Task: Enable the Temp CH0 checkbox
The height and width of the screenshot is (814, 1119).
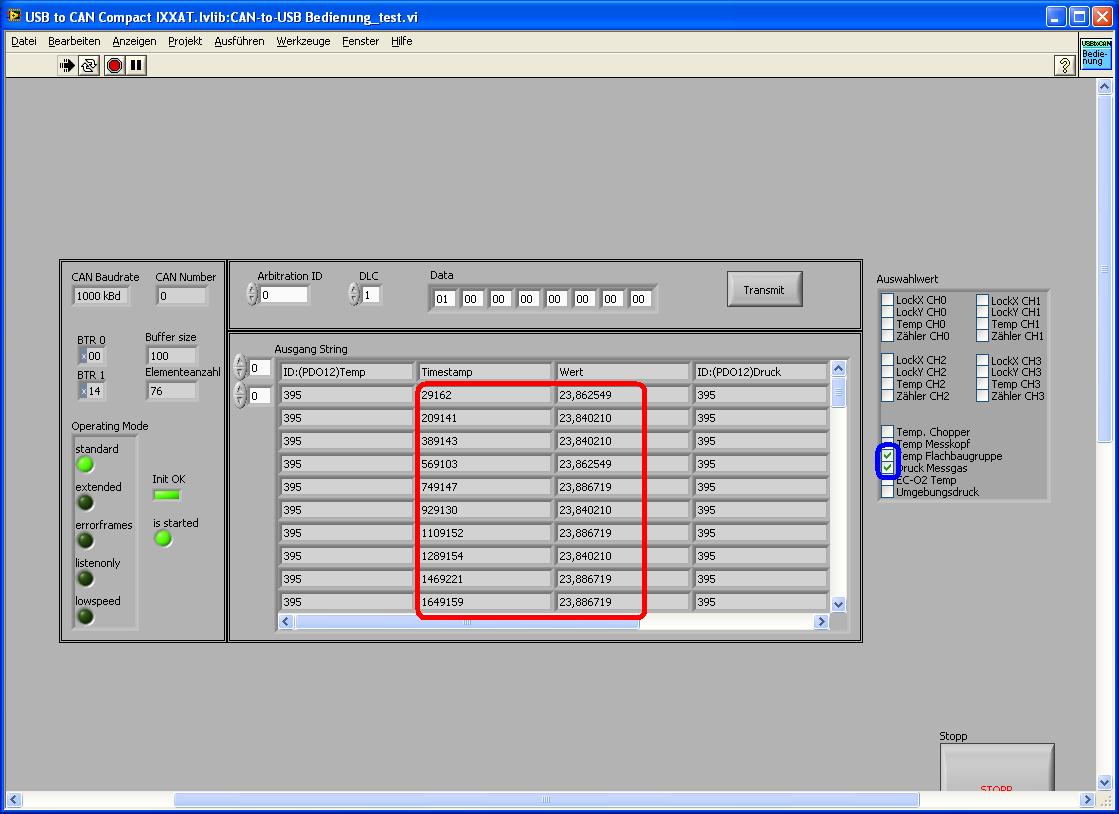Action: (x=887, y=324)
